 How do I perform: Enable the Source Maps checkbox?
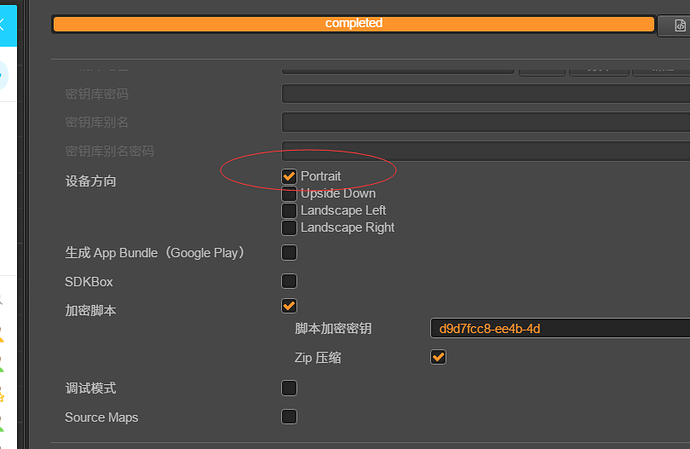point(289,417)
